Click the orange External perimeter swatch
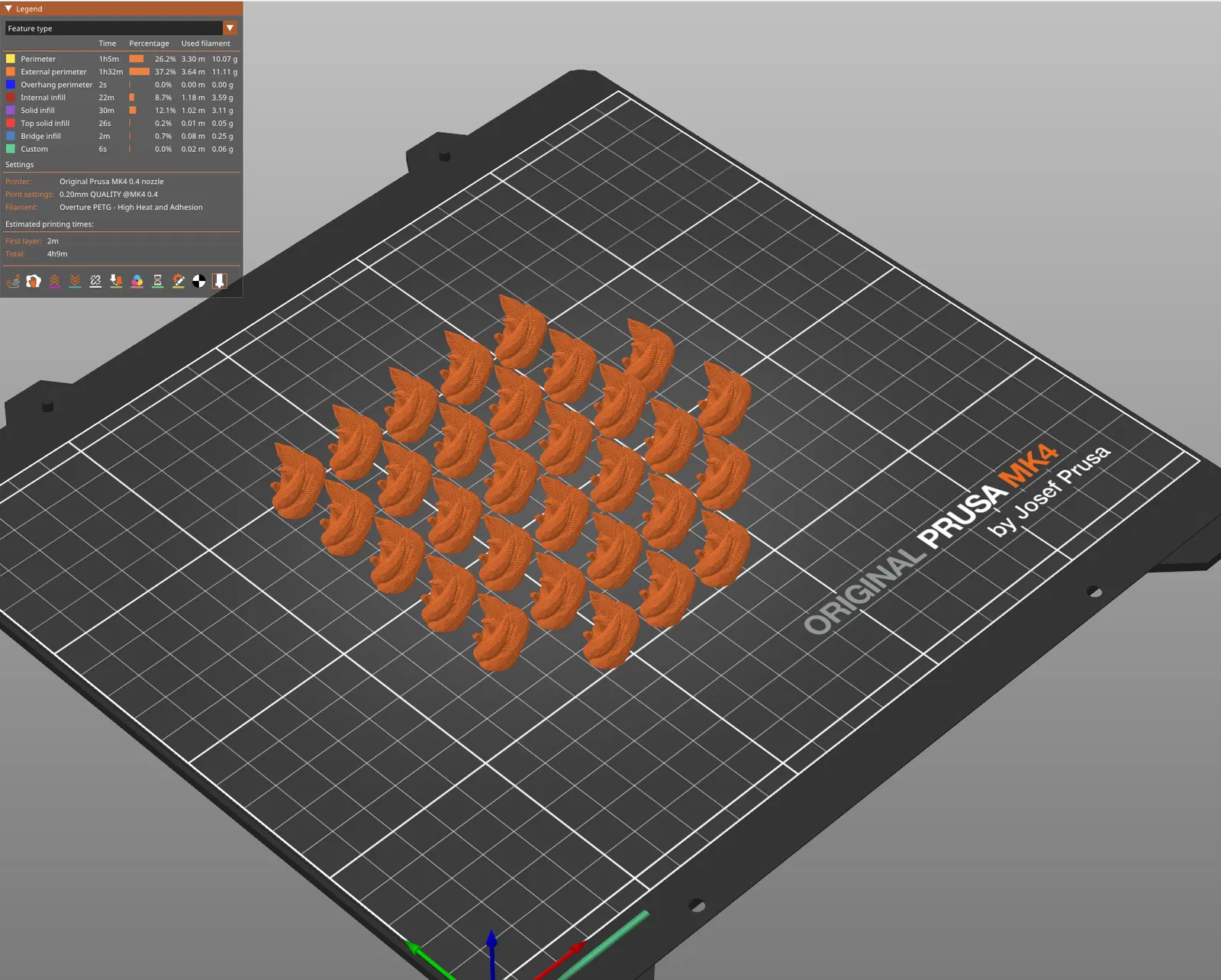This screenshot has height=980, width=1221. pos(11,72)
